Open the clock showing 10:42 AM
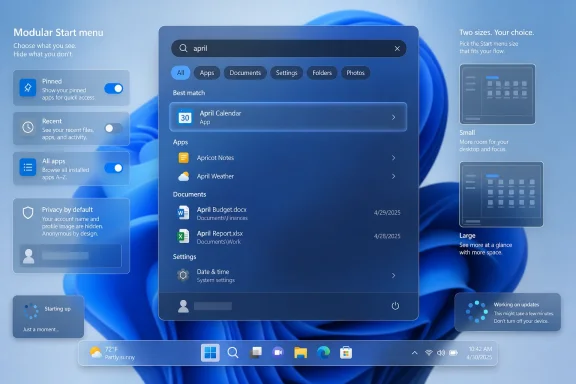The height and width of the screenshot is (384, 576). coord(480,353)
